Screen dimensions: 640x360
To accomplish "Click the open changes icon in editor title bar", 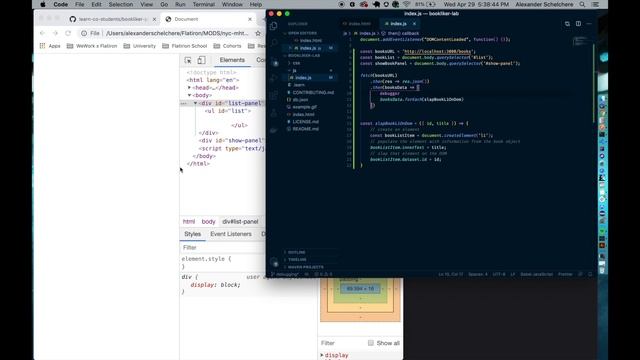I will point(567,24).
